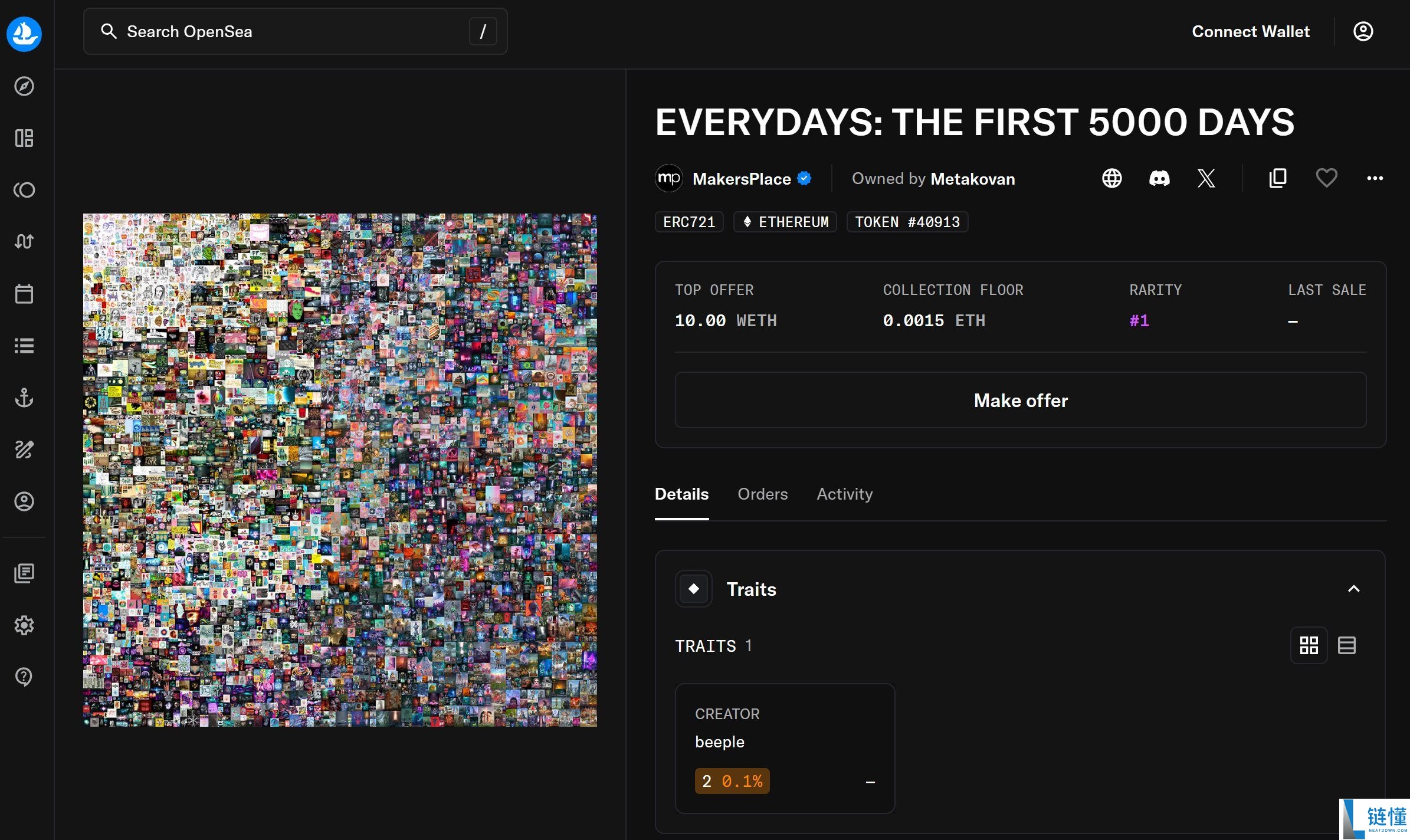Collapse the Traits section chevron

(x=1354, y=589)
